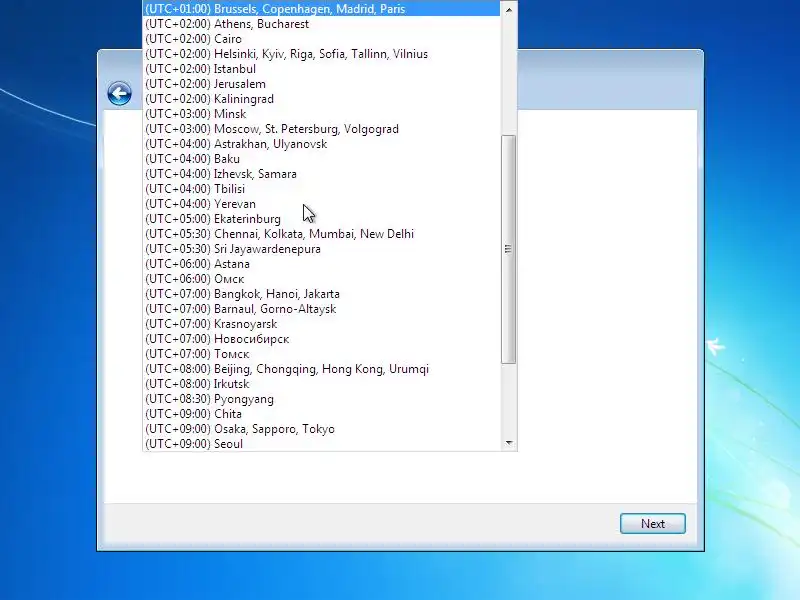Viewport: 800px width, 600px height.
Task: Click the list scrollbar up arrow
Action: click(509, 10)
